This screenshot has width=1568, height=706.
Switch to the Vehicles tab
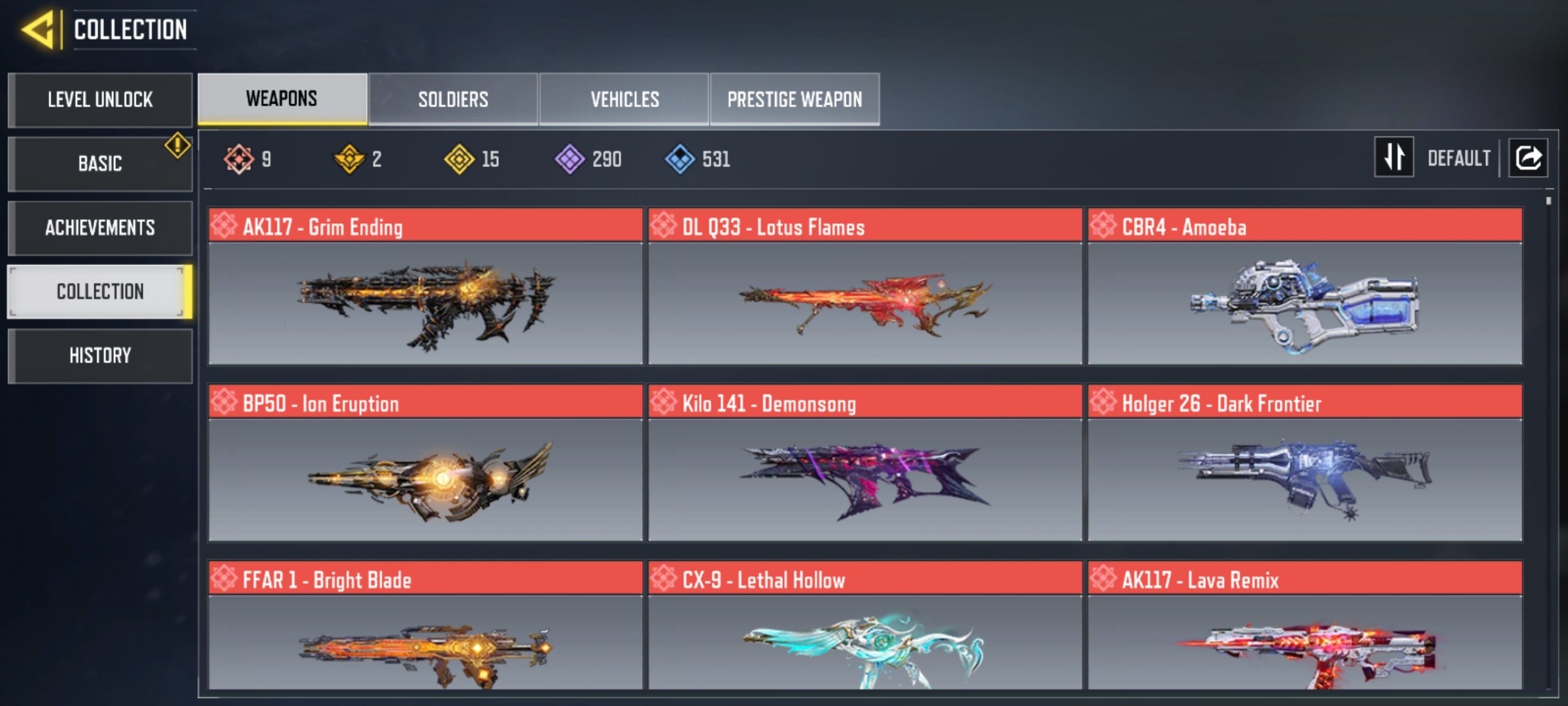point(624,99)
